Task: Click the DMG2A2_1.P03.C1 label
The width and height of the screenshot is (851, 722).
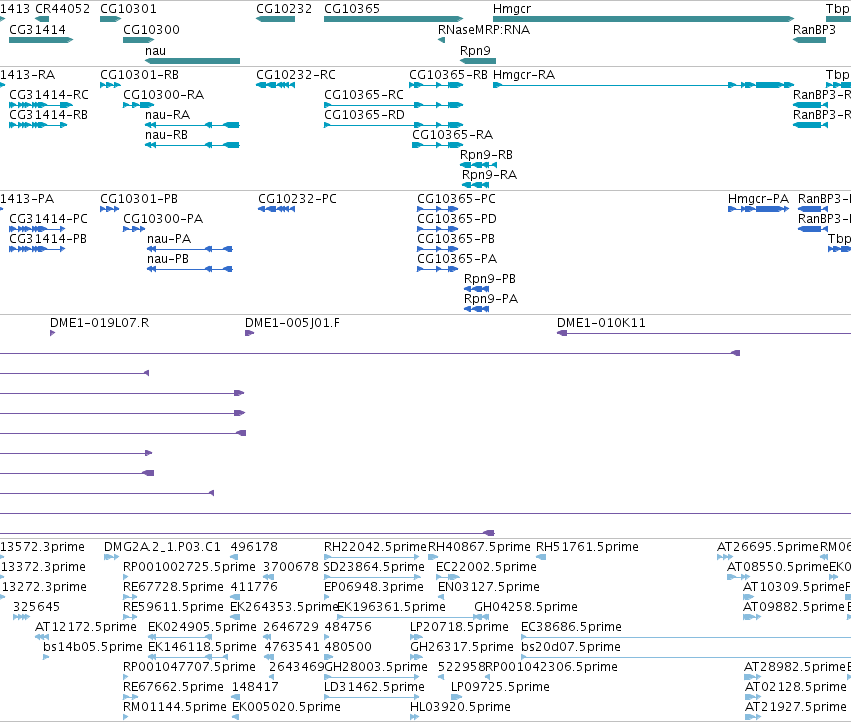Action: coord(162,547)
